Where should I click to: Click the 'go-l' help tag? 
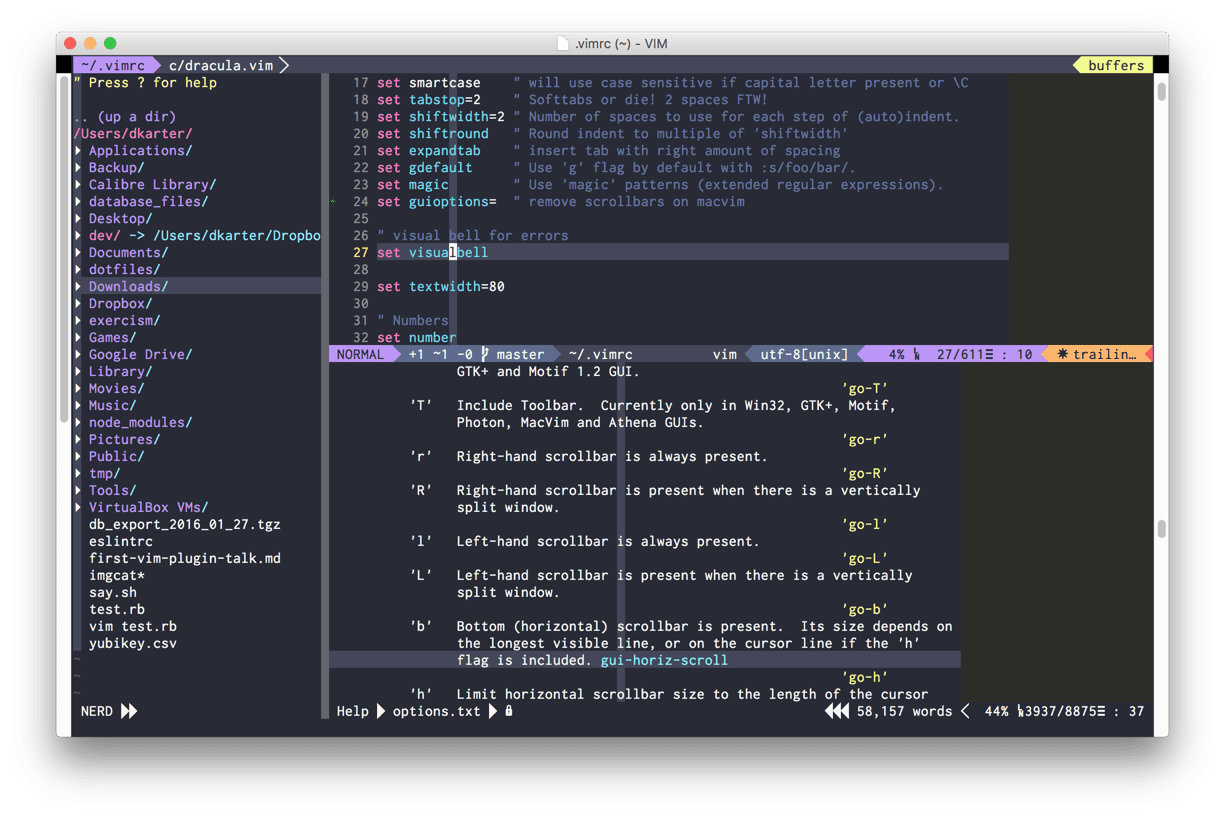865,524
